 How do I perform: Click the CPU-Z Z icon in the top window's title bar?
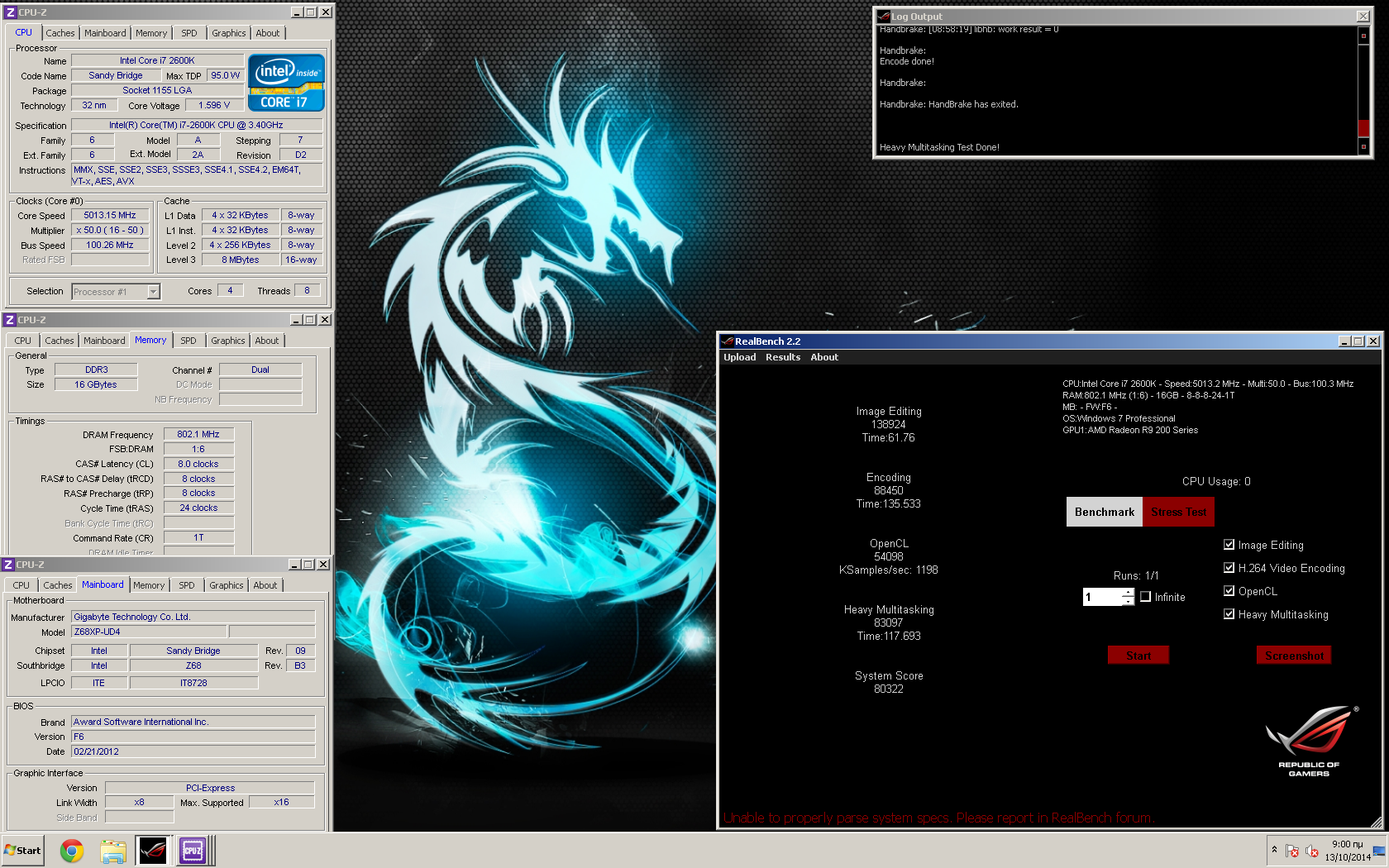point(10,12)
